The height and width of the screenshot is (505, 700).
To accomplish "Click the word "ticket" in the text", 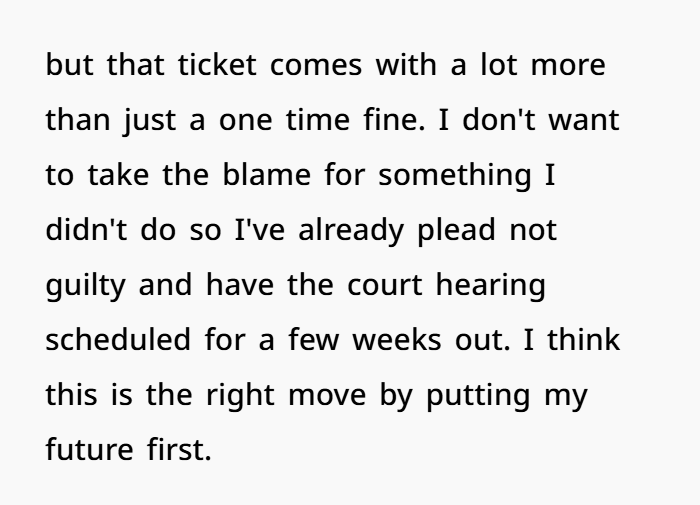I will point(217,65).
